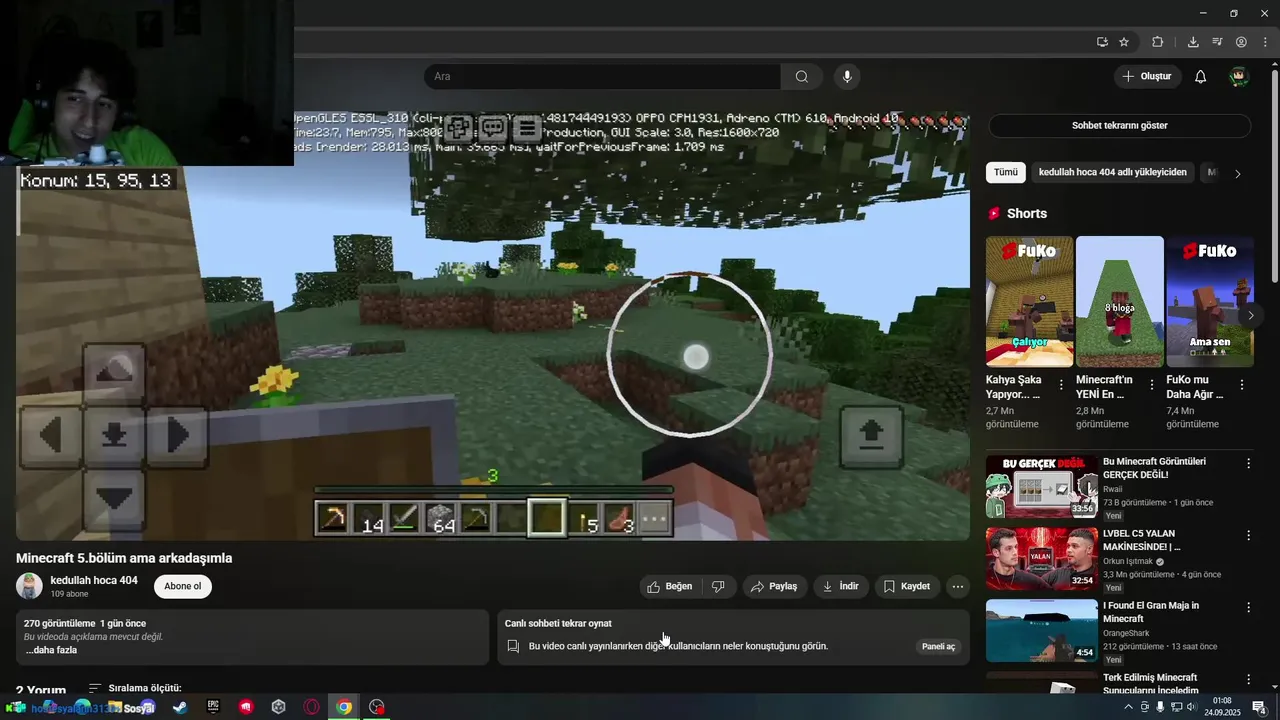
Task: Open the Sıralama ölçütü sort menu
Action: tap(135, 689)
